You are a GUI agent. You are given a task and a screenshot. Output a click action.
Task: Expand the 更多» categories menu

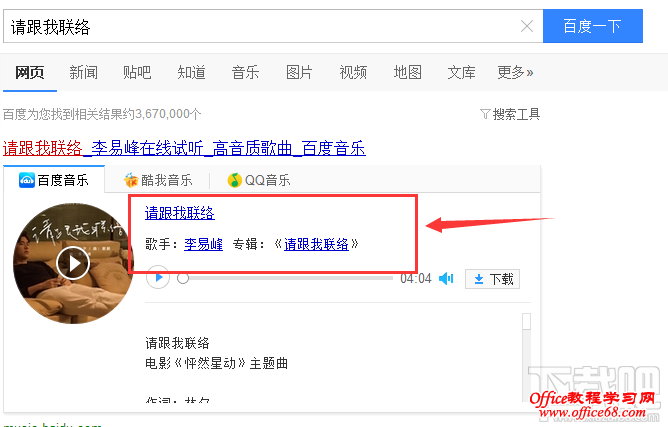pyautogui.click(x=515, y=72)
